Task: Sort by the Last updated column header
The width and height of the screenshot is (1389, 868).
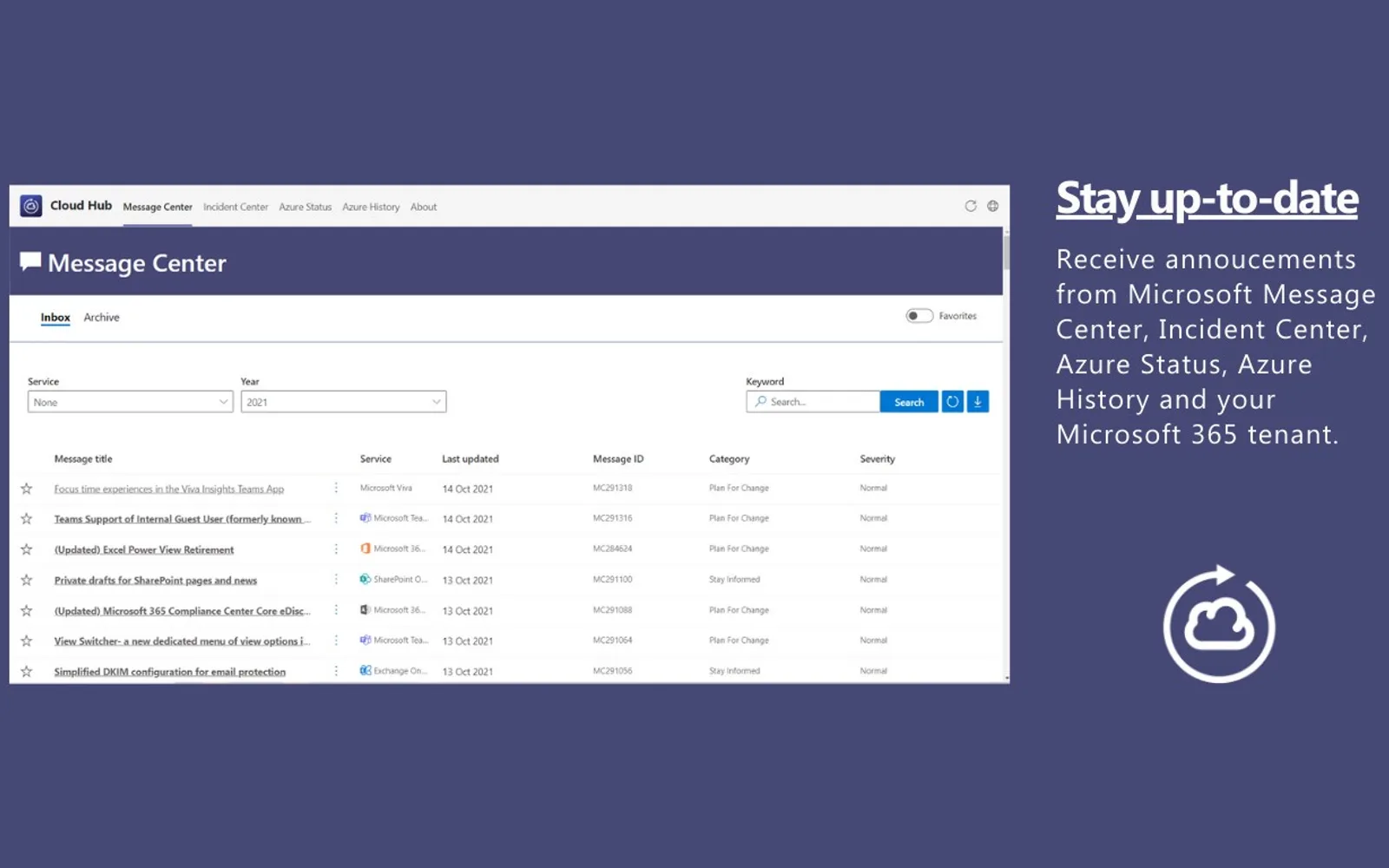Action: [471, 459]
